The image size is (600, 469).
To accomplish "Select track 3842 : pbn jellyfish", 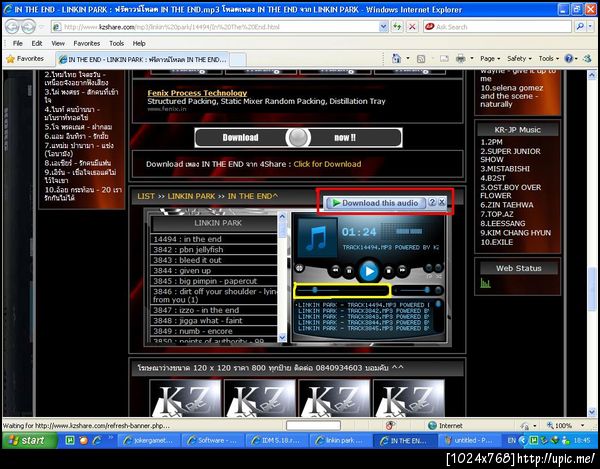I will (x=214, y=249).
